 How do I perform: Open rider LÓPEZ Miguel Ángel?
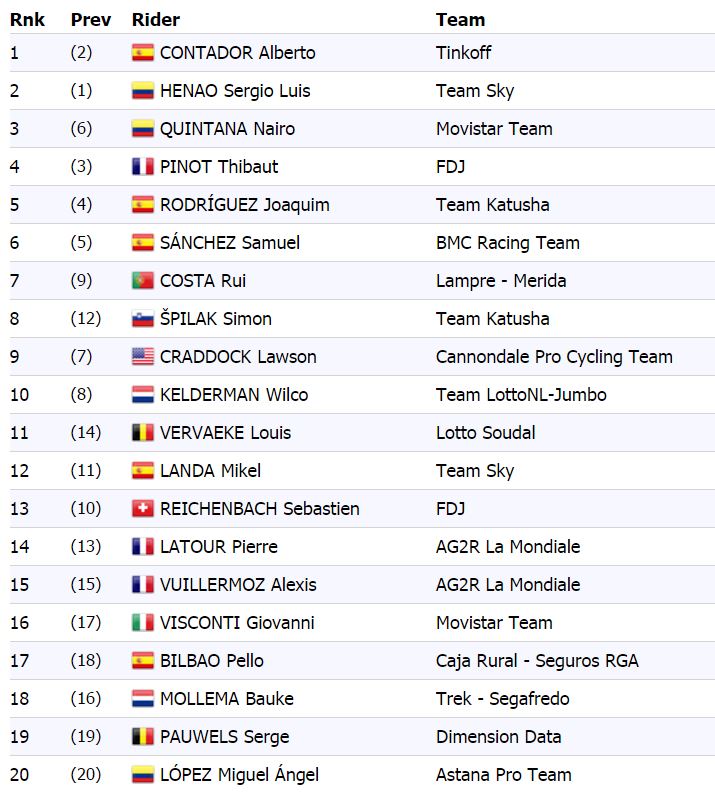click(x=239, y=774)
